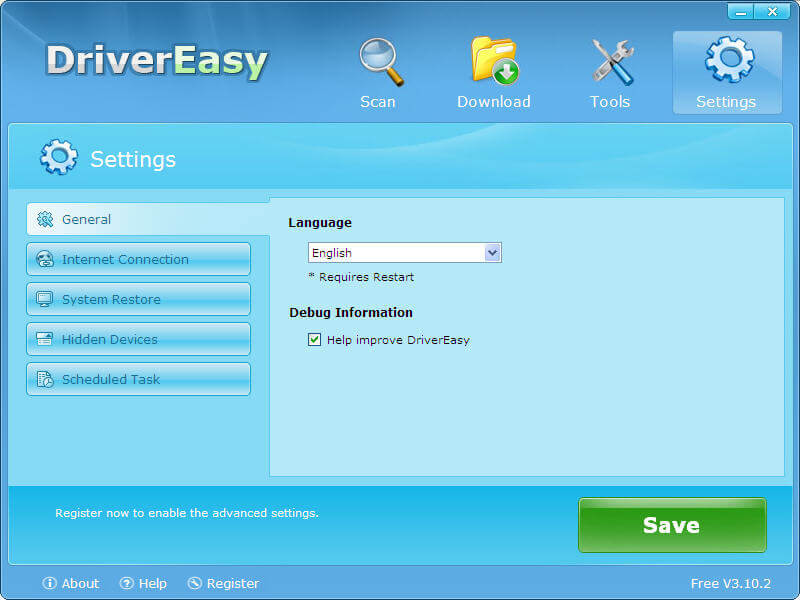
Task: Click the DriverEasy logo
Action: point(157,62)
